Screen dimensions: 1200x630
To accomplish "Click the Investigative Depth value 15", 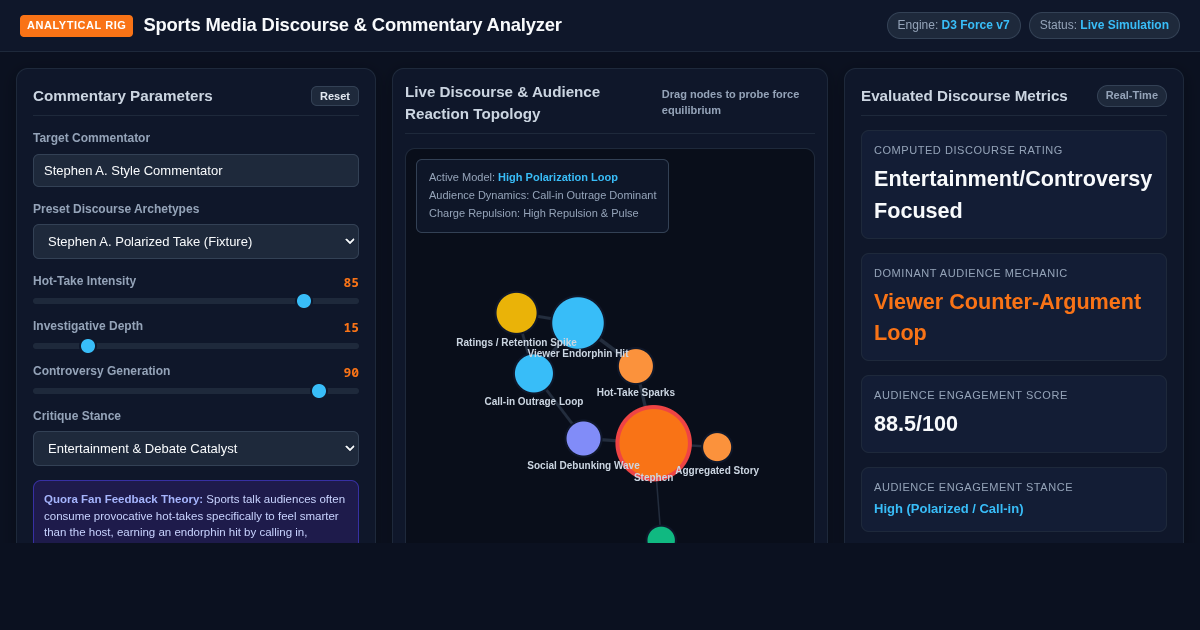I will click(x=351, y=328).
